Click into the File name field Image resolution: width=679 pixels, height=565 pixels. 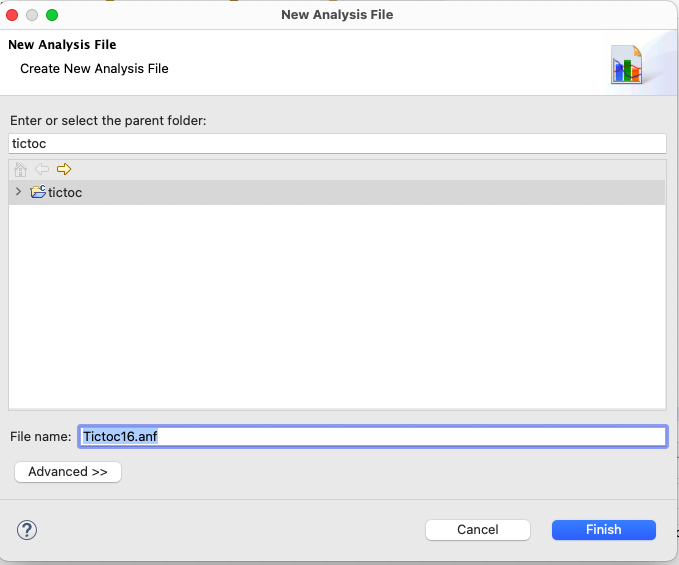point(373,436)
